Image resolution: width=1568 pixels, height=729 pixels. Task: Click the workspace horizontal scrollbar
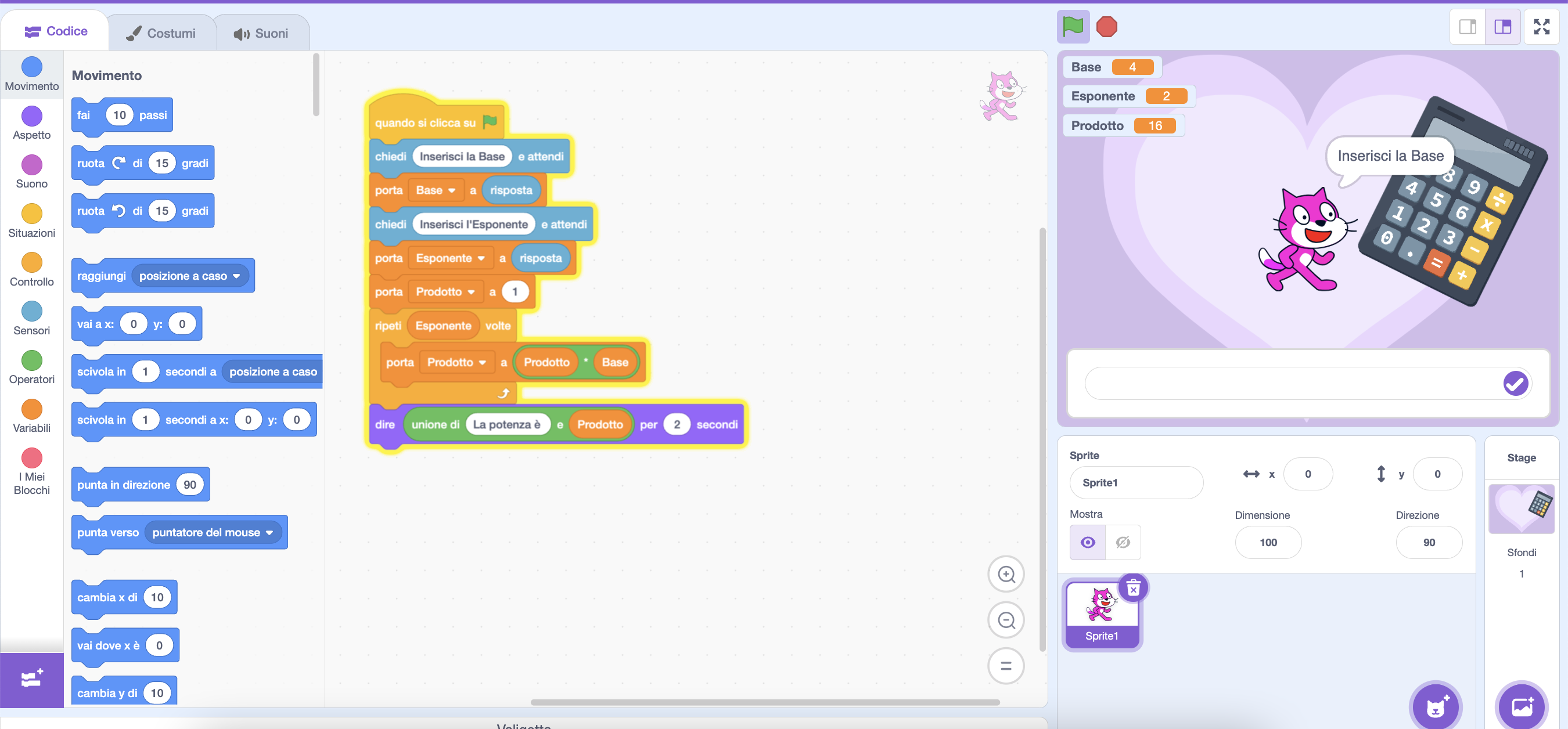(x=765, y=702)
